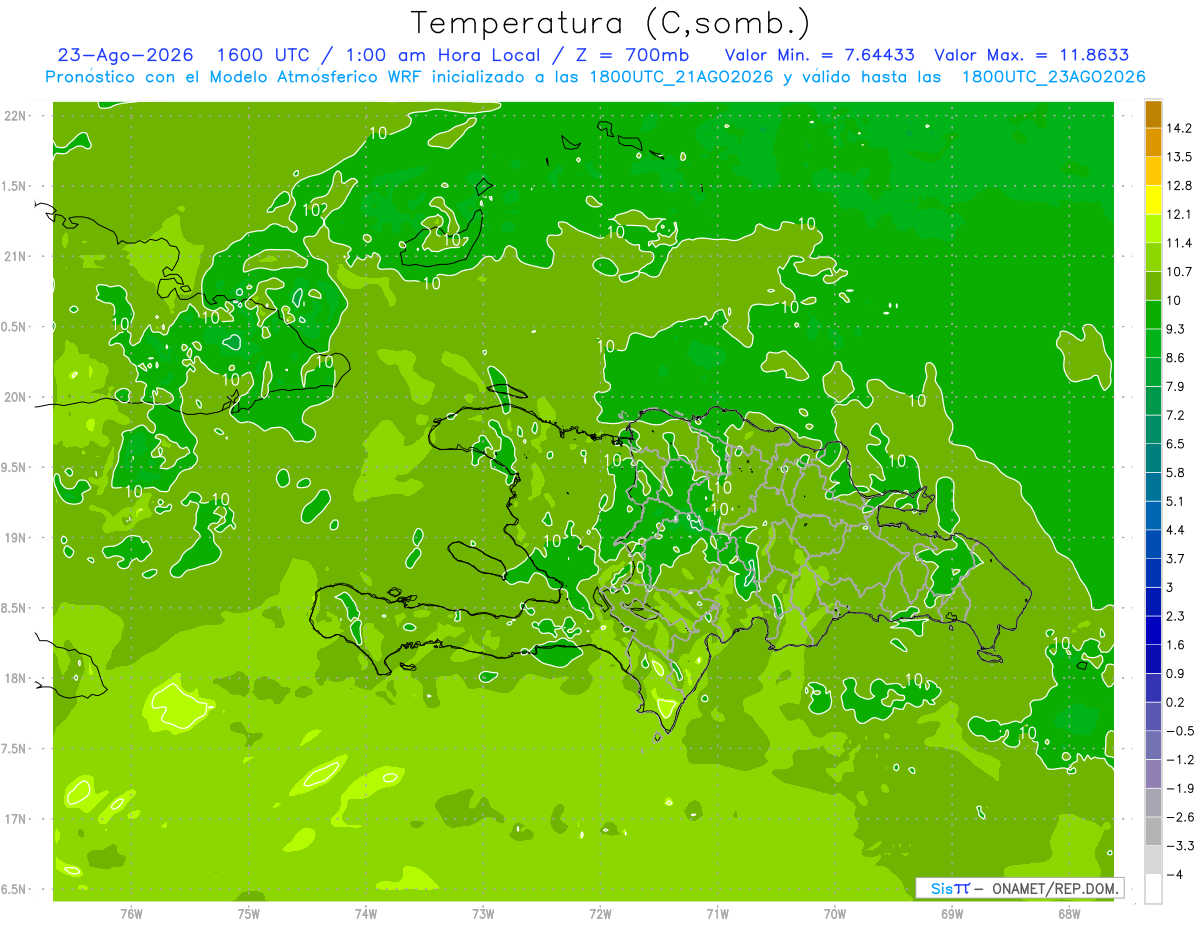The width and height of the screenshot is (1200, 927).
Task: Click the '14.2' colorbar value
Action: (1180, 128)
